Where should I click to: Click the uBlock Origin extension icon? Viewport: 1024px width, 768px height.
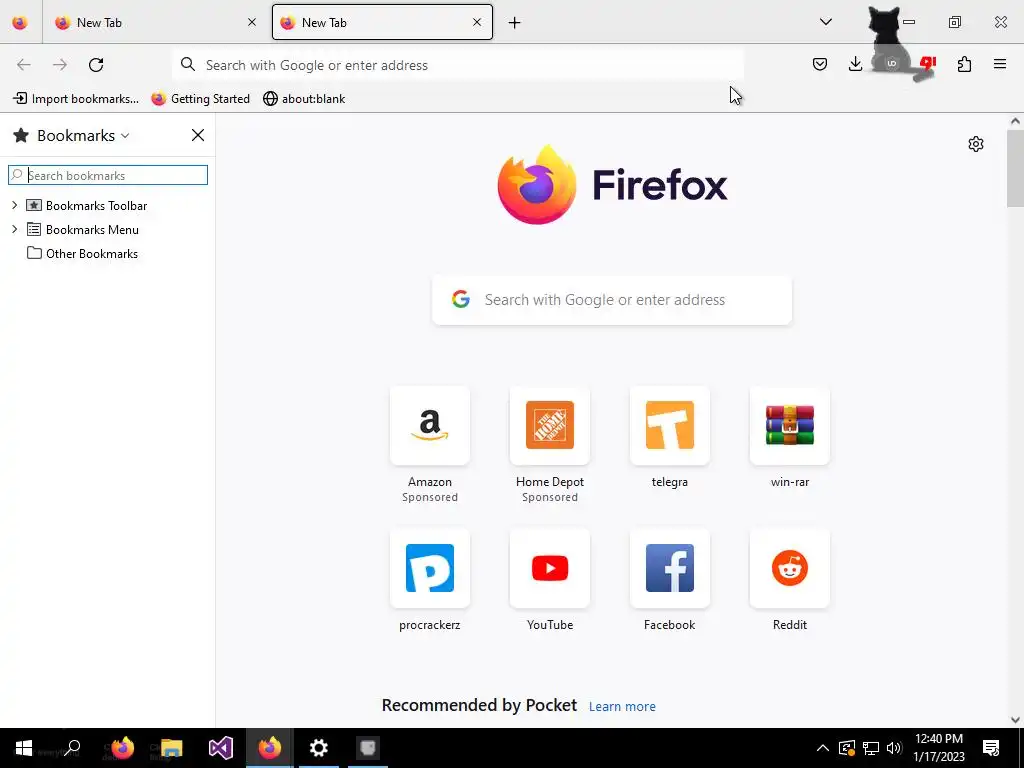tap(891, 64)
